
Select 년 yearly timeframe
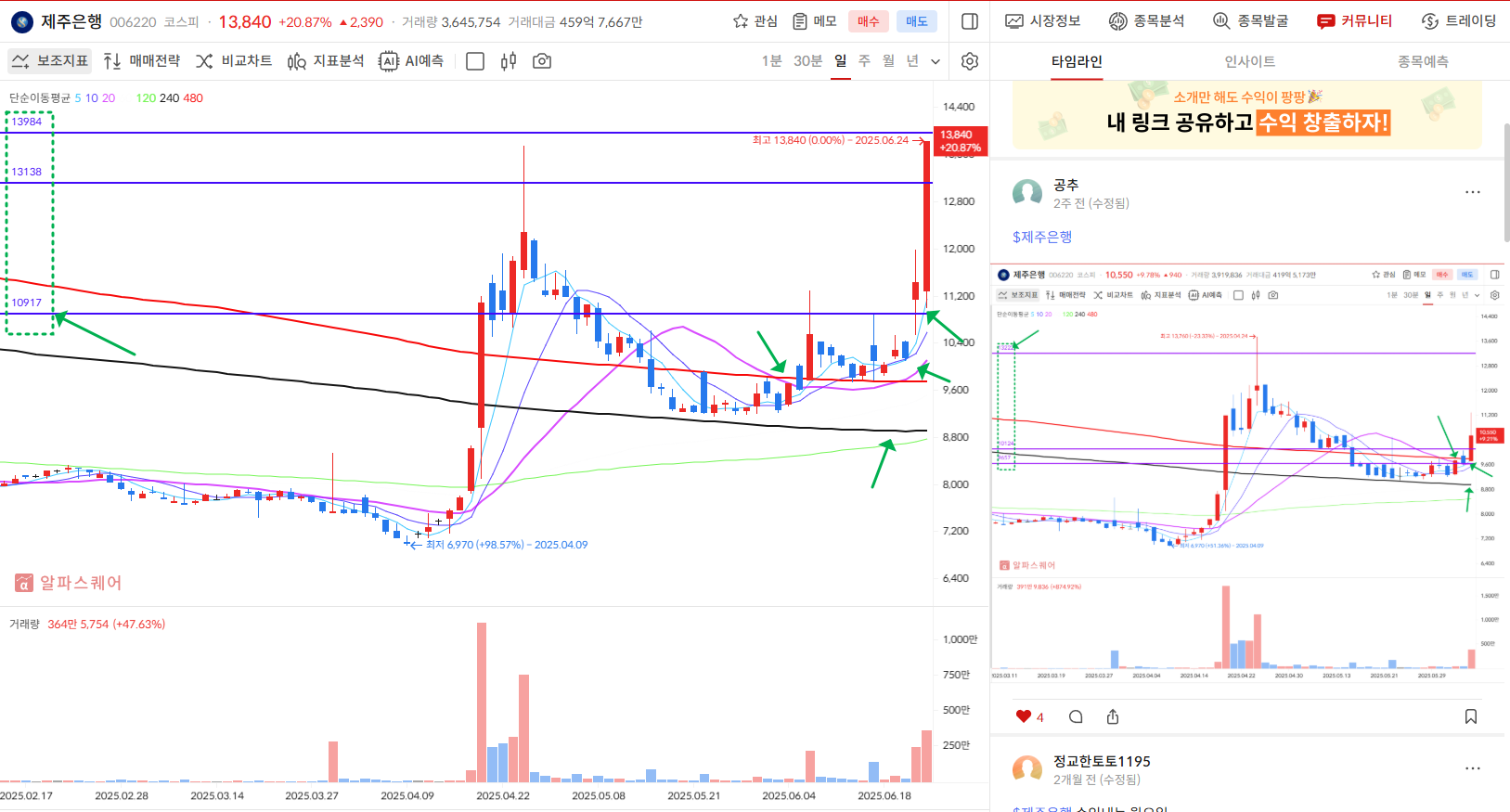point(912,61)
